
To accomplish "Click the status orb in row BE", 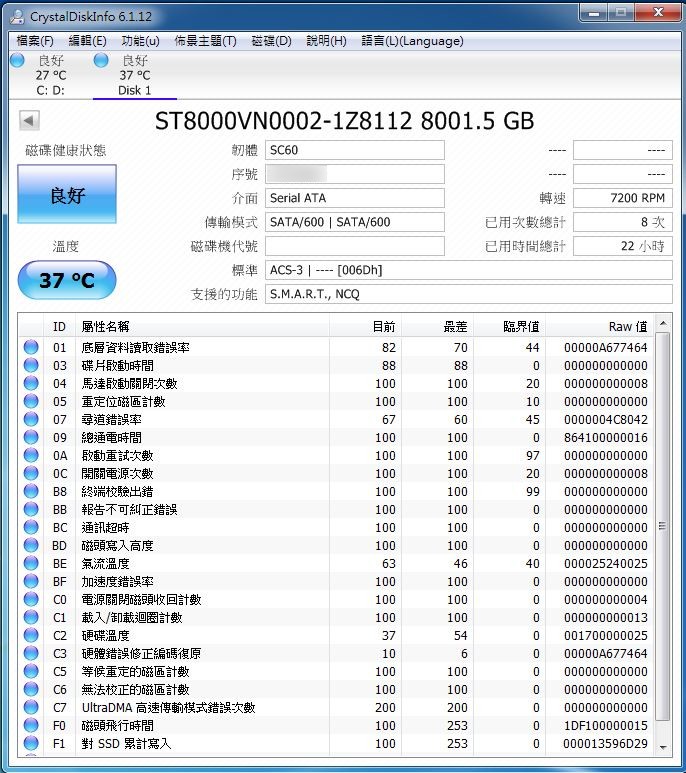I will (x=31, y=563).
